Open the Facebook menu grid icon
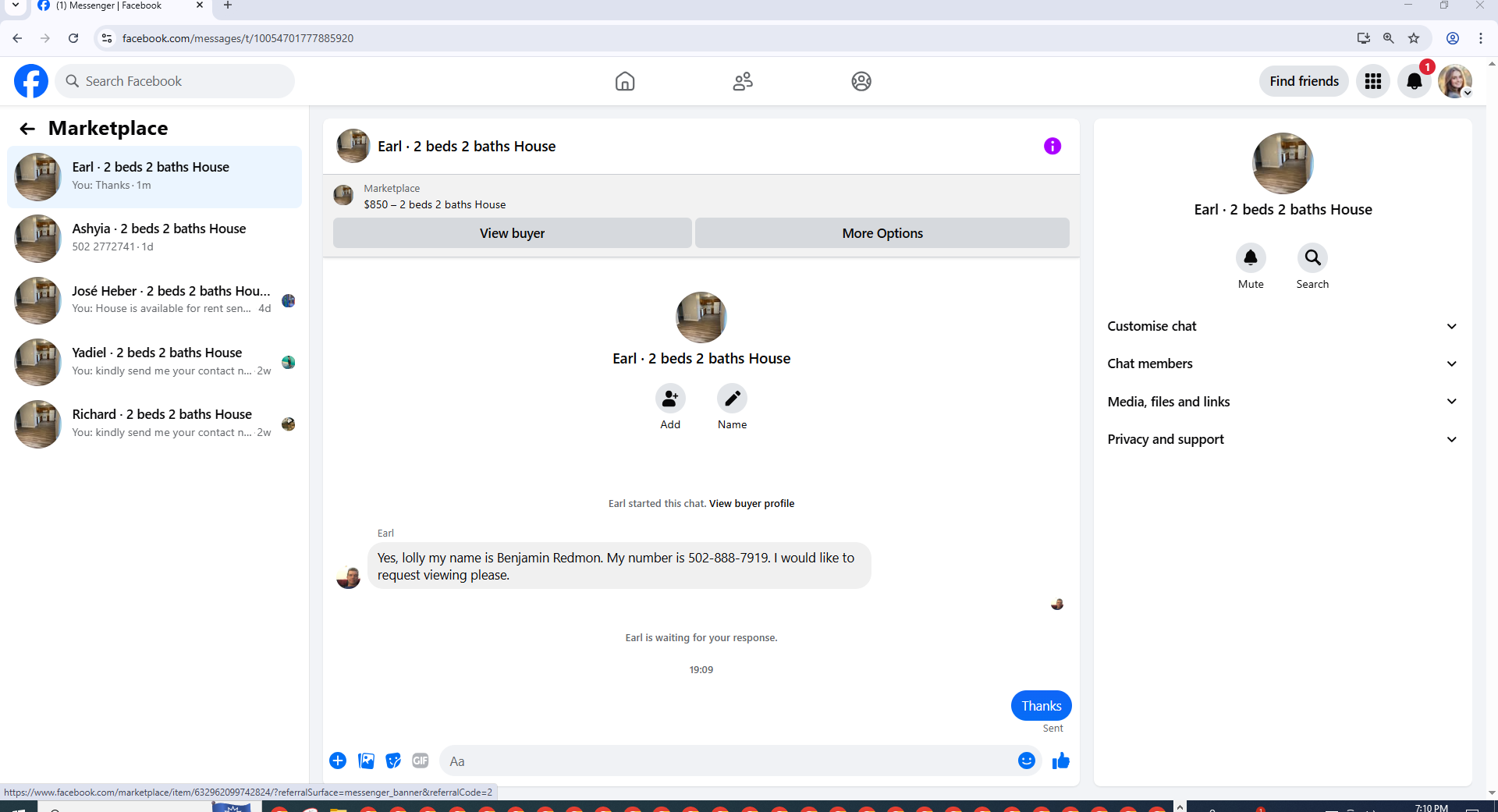 pos(1373,81)
